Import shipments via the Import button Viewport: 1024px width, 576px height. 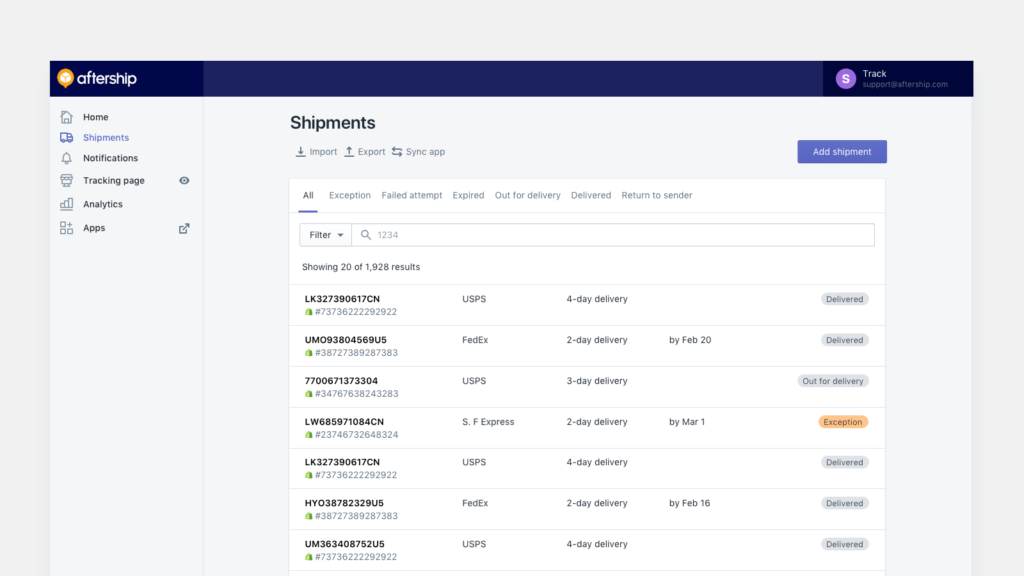click(316, 152)
